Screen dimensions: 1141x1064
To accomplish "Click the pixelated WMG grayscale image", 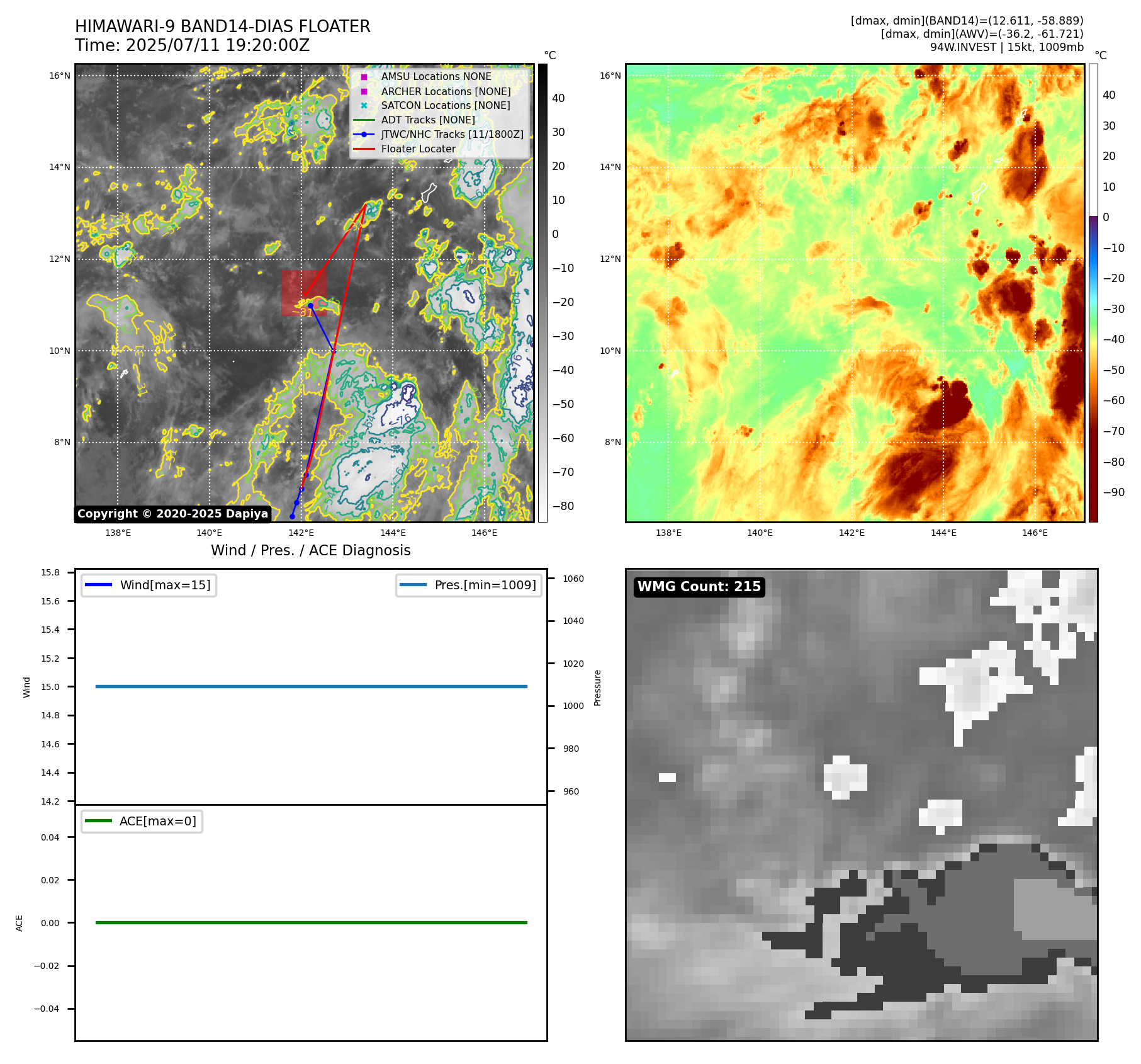I will coord(862,805).
